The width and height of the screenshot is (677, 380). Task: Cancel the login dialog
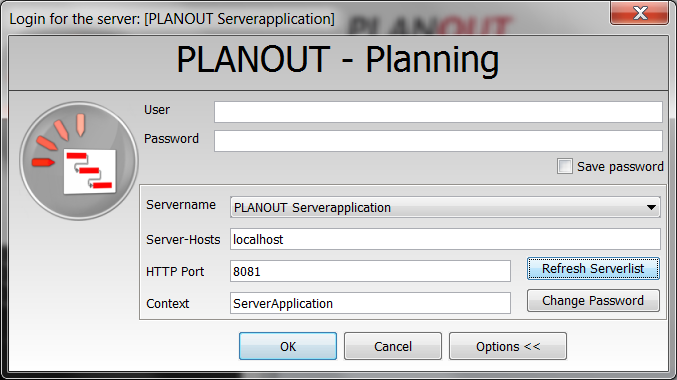tap(393, 346)
